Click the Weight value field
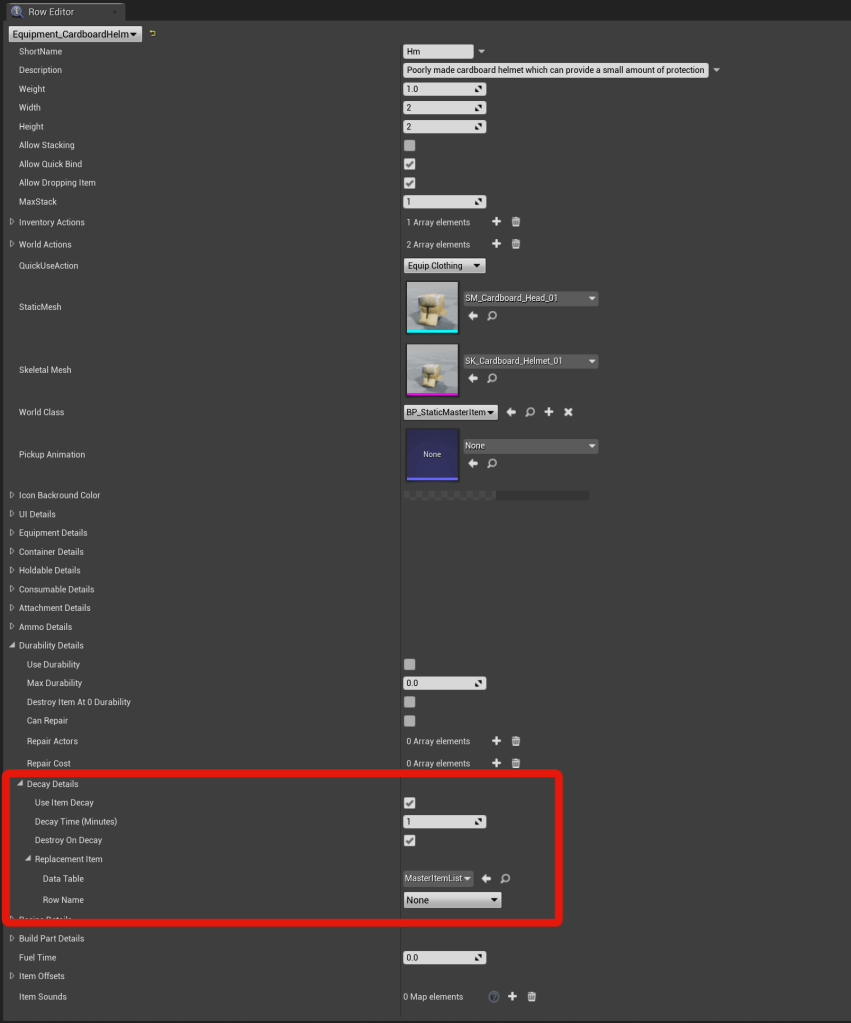The image size is (851, 1023). click(x=444, y=89)
